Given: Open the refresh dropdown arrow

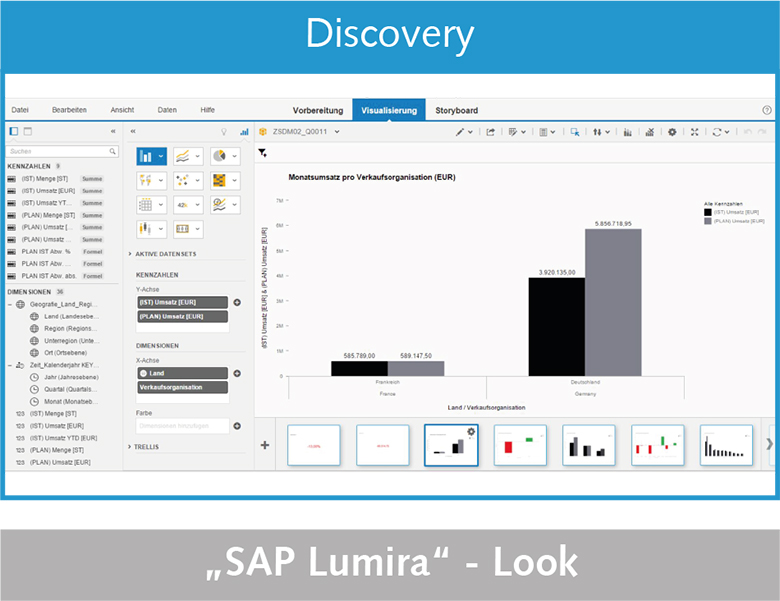Looking at the screenshot, I should 727,132.
